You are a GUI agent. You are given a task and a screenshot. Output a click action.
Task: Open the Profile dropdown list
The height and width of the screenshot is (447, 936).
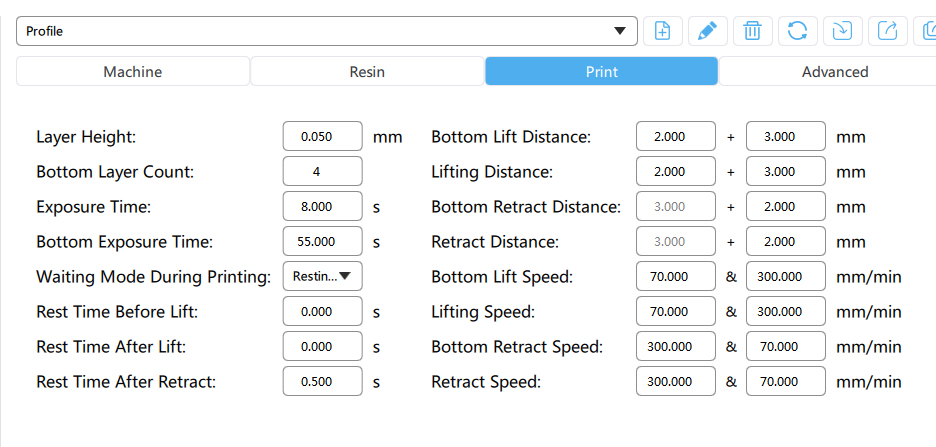click(326, 31)
